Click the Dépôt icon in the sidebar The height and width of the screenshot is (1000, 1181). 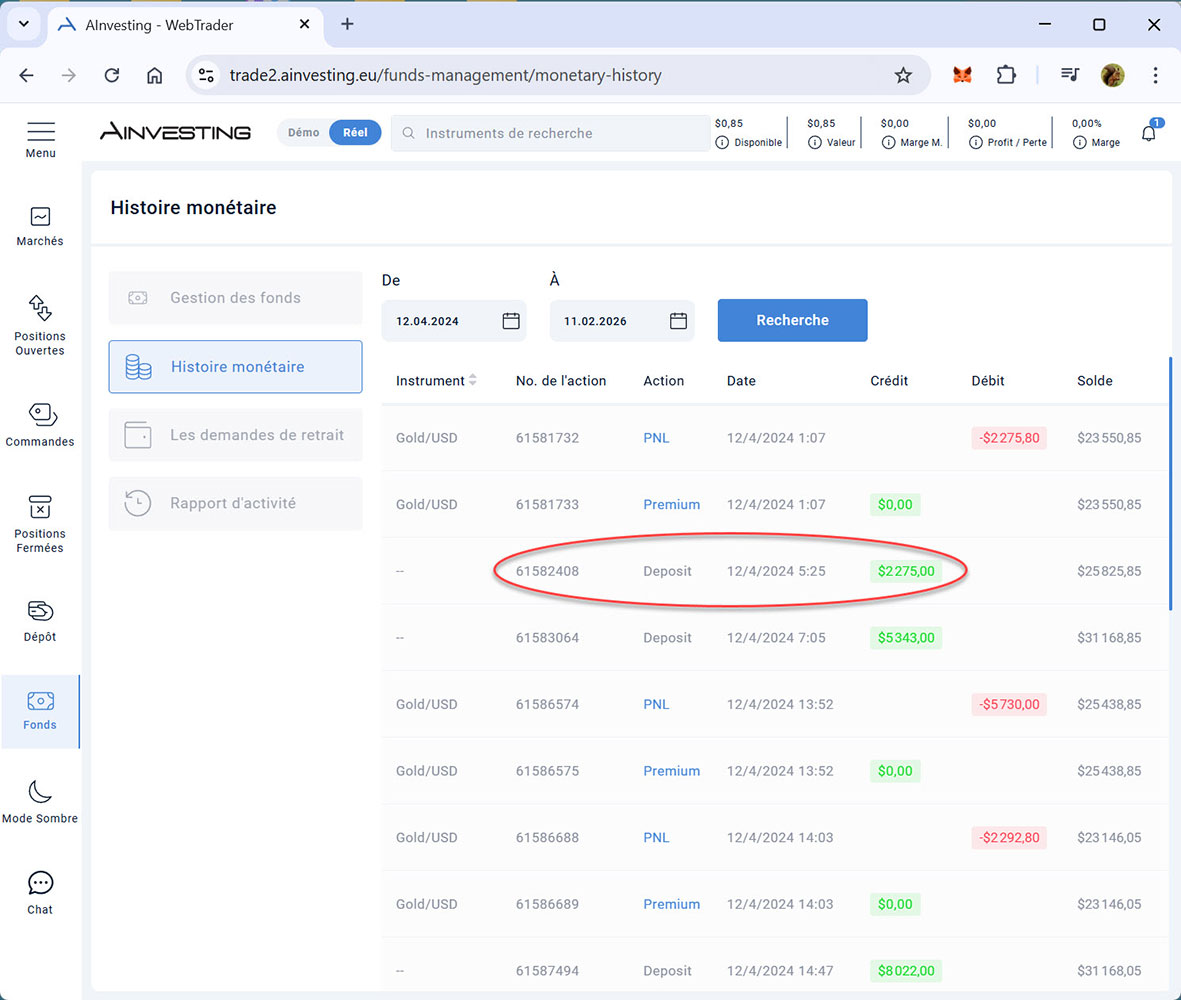[x=40, y=611]
